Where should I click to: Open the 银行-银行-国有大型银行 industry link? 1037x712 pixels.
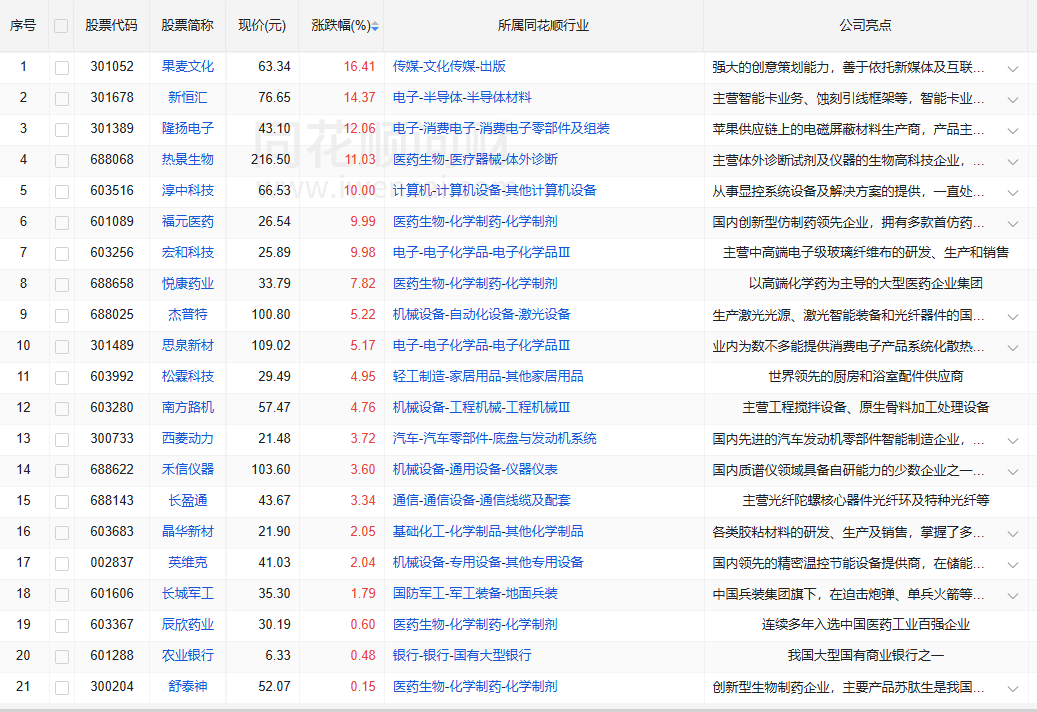(x=462, y=656)
